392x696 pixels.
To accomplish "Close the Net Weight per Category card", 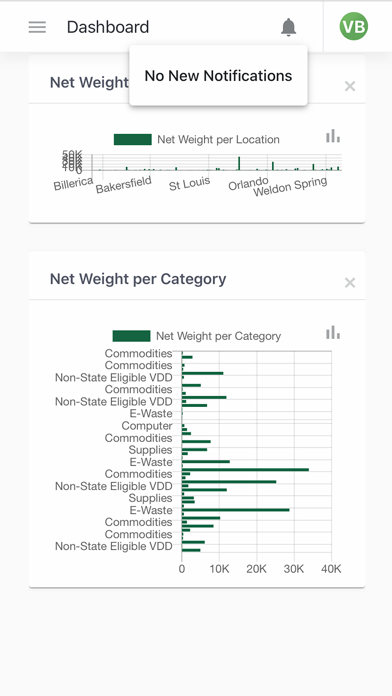I will (x=350, y=282).
